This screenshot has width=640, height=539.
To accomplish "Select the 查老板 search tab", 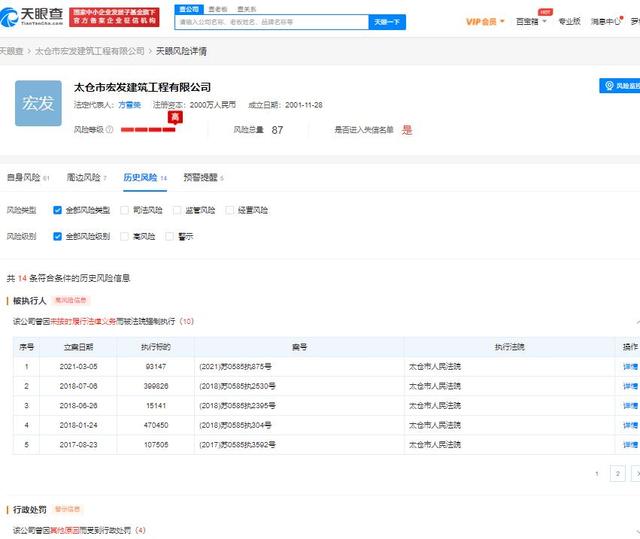I will tap(218, 9).
